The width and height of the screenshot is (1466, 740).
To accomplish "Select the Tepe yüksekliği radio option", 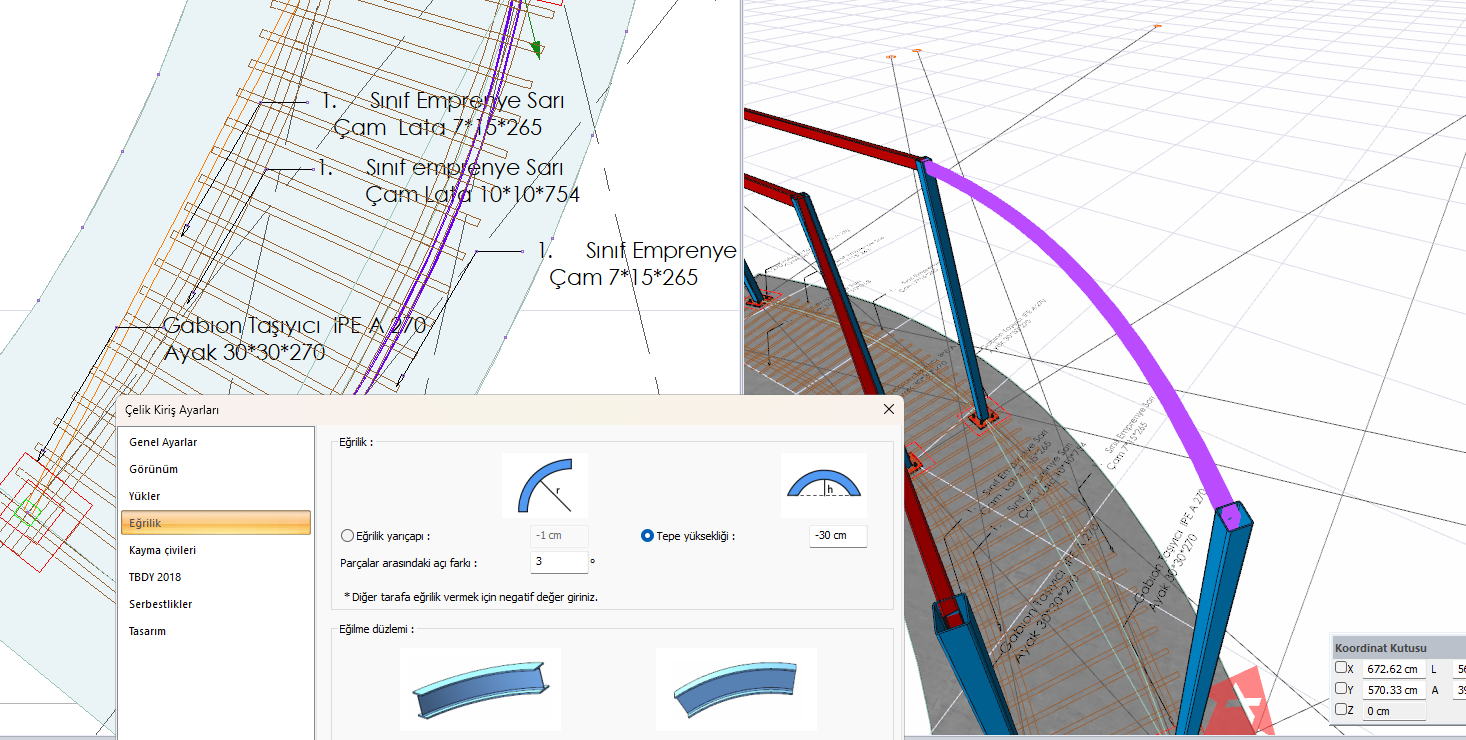I will tap(647, 536).
